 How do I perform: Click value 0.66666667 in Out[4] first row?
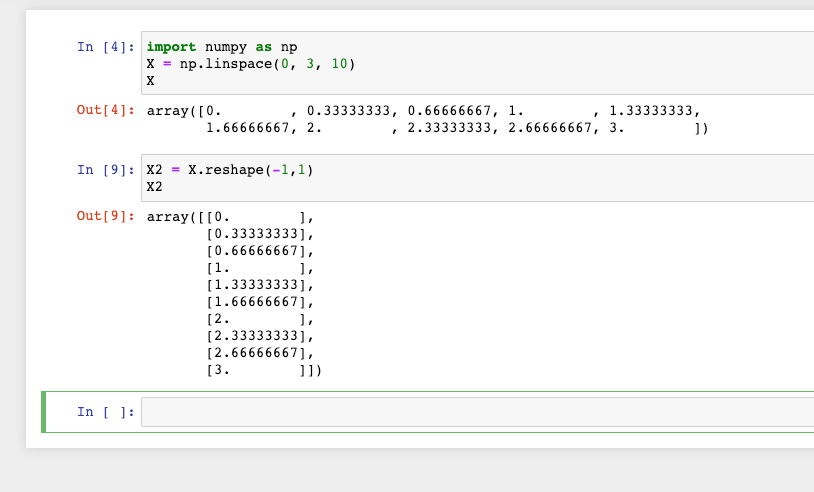[449, 111]
